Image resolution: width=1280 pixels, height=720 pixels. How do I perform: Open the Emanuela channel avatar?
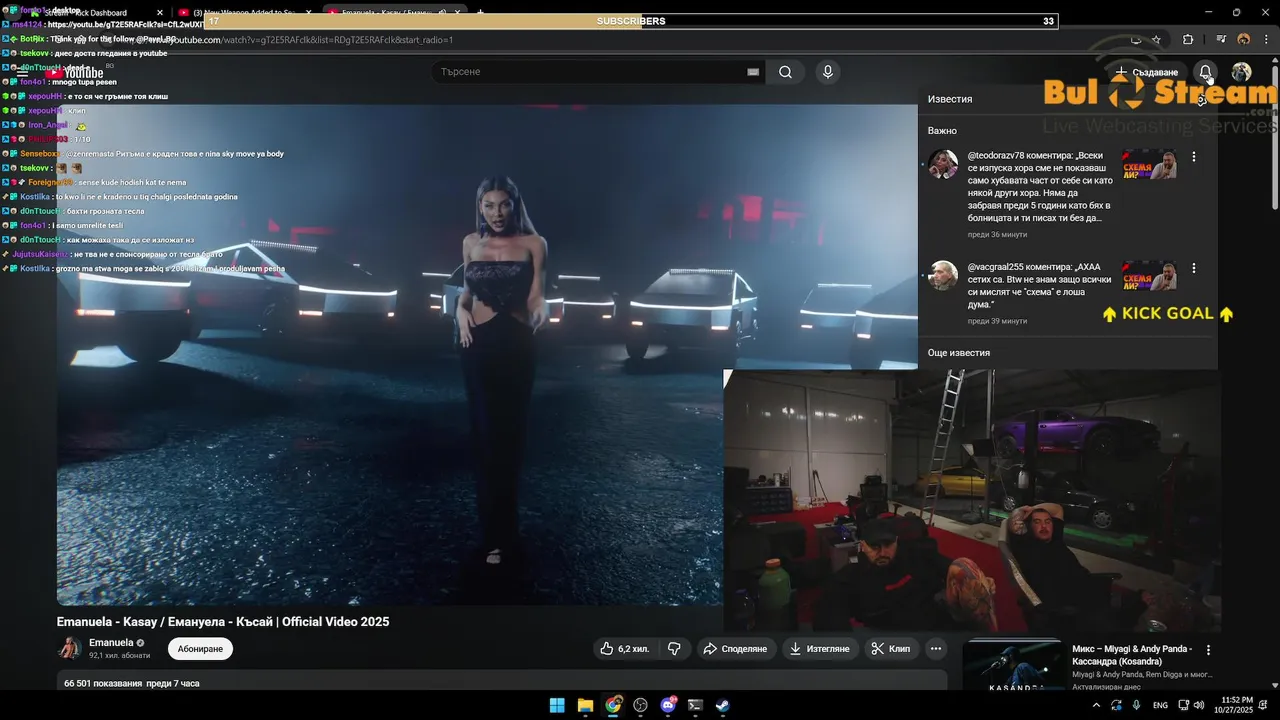pos(70,648)
